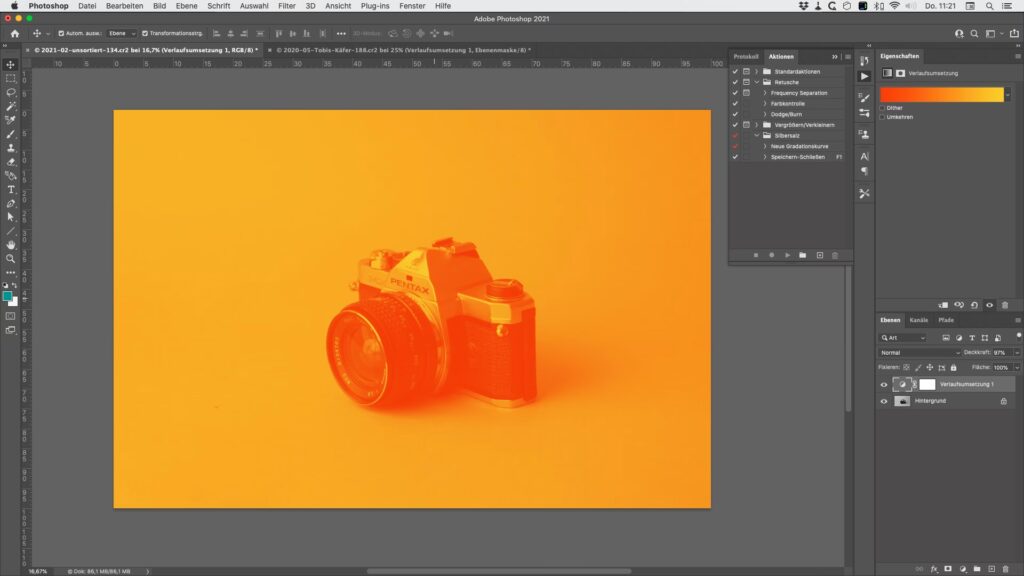This screenshot has height=576, width=1024.
Task: Click the play action button in Aktionen panel
Action: point(787,255)
